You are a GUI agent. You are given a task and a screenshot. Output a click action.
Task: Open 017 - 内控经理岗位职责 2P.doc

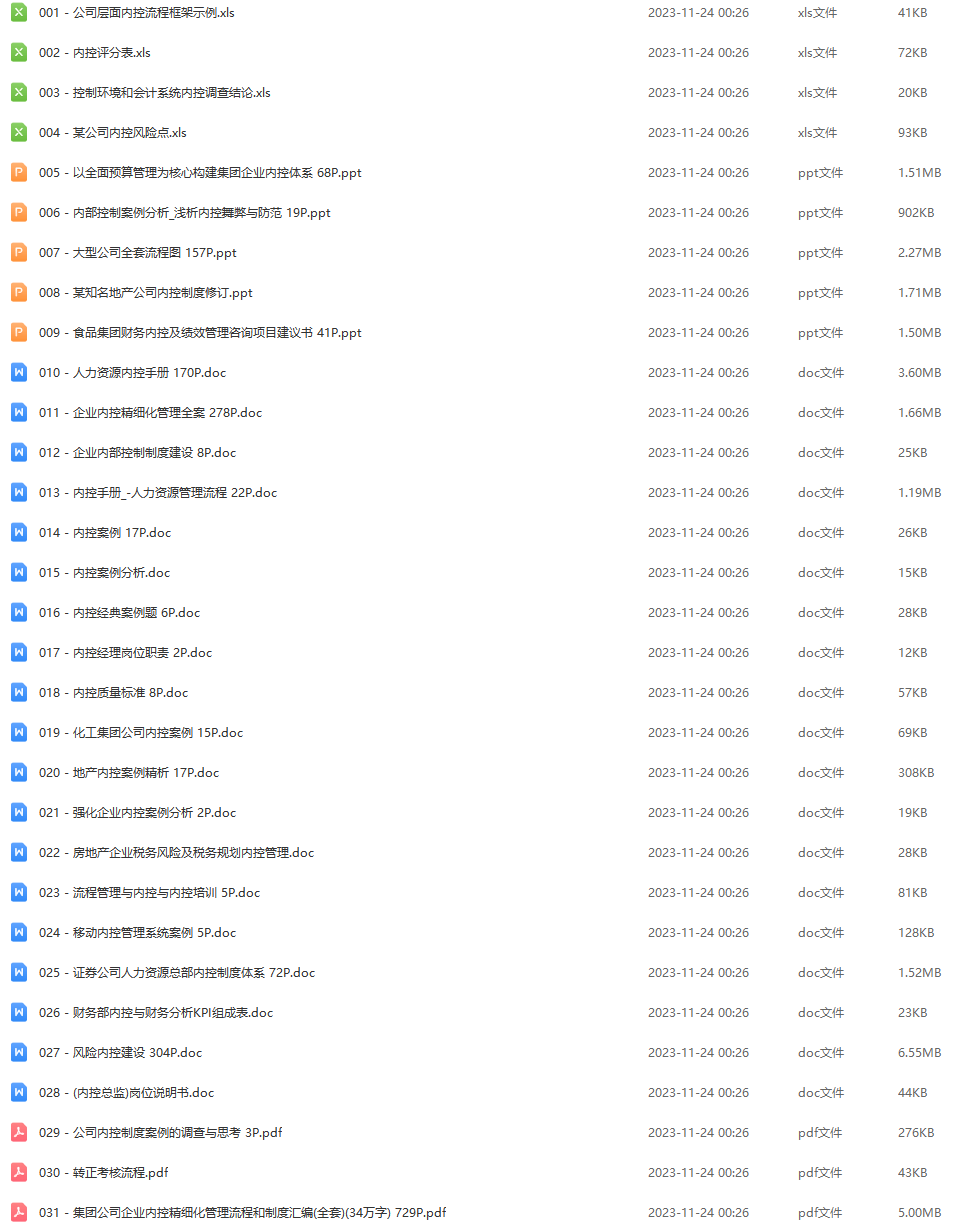[126, 653]
